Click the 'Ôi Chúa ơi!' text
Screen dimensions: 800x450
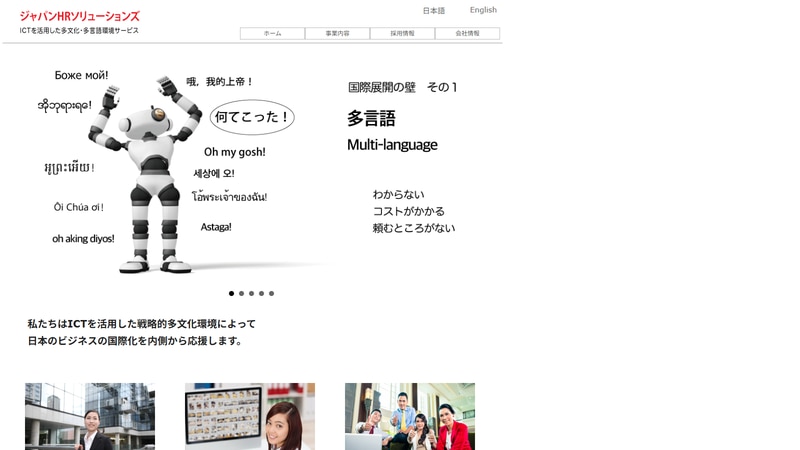pos(79,207)
